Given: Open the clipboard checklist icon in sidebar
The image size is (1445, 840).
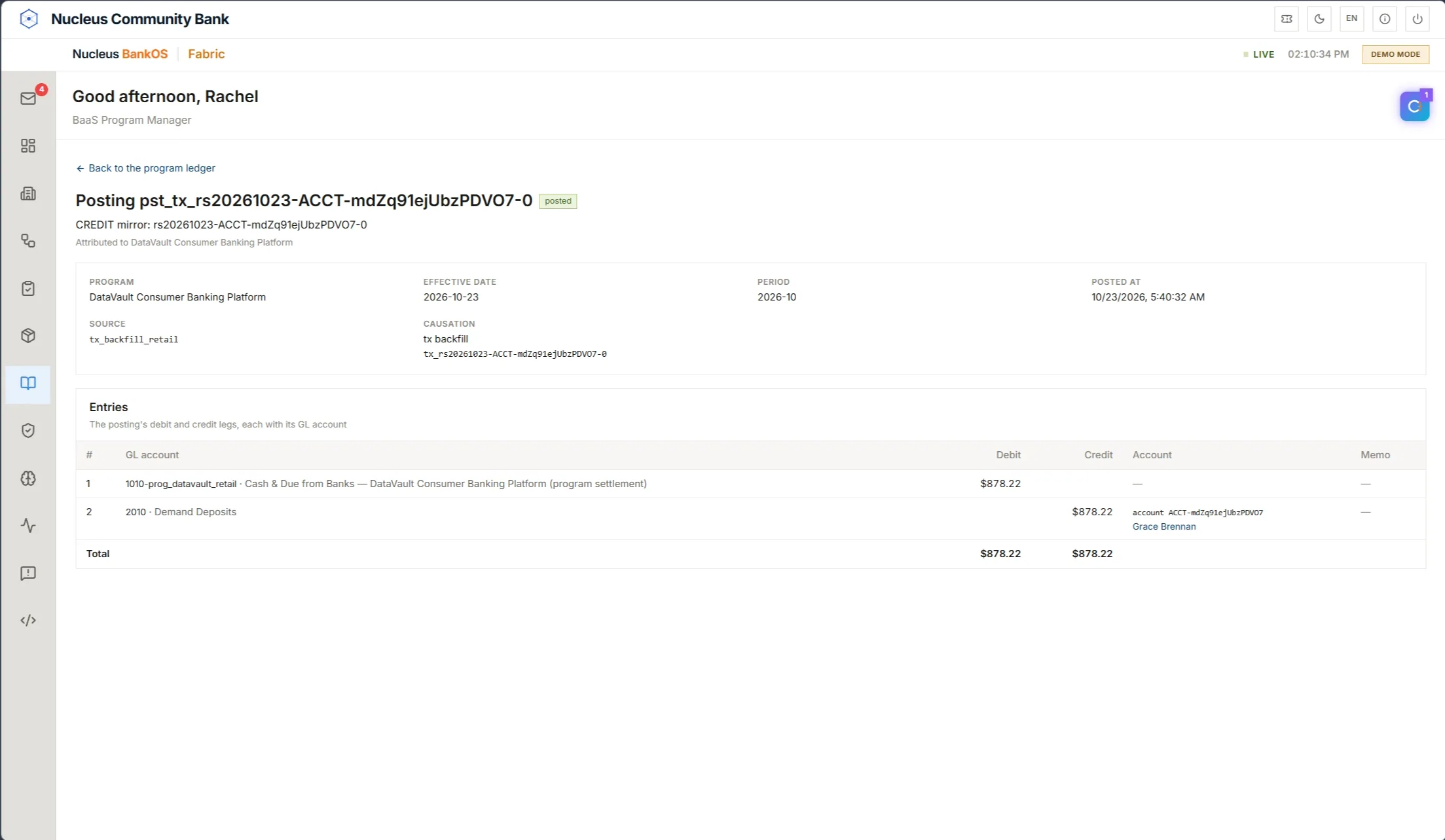Looking at the screenshot, I should (x=28, y=288).
